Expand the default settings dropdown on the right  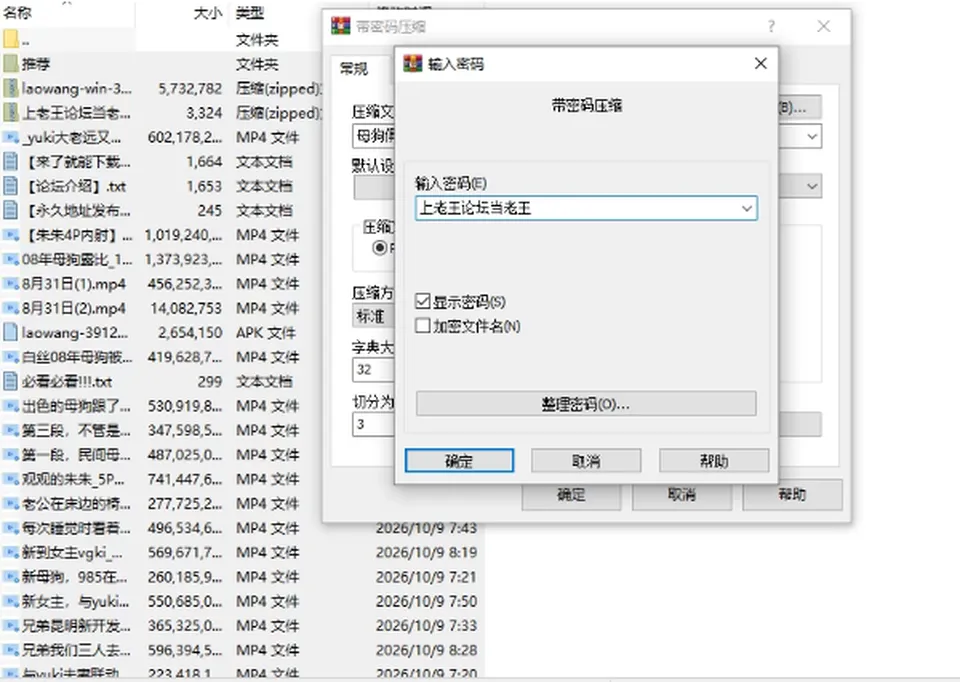click(x=812, y=186)
